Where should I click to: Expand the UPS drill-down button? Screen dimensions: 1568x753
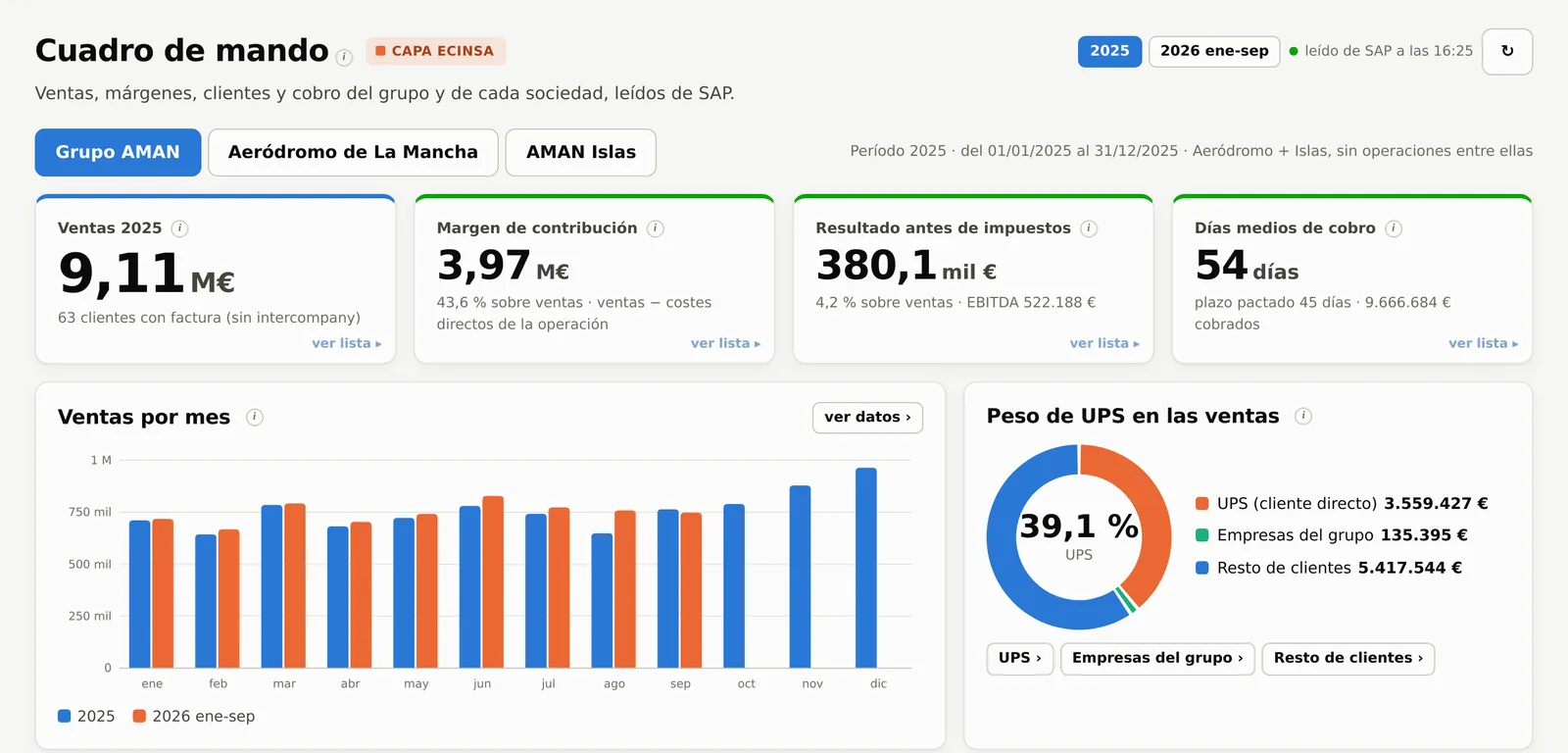[x=1020, y=658]
